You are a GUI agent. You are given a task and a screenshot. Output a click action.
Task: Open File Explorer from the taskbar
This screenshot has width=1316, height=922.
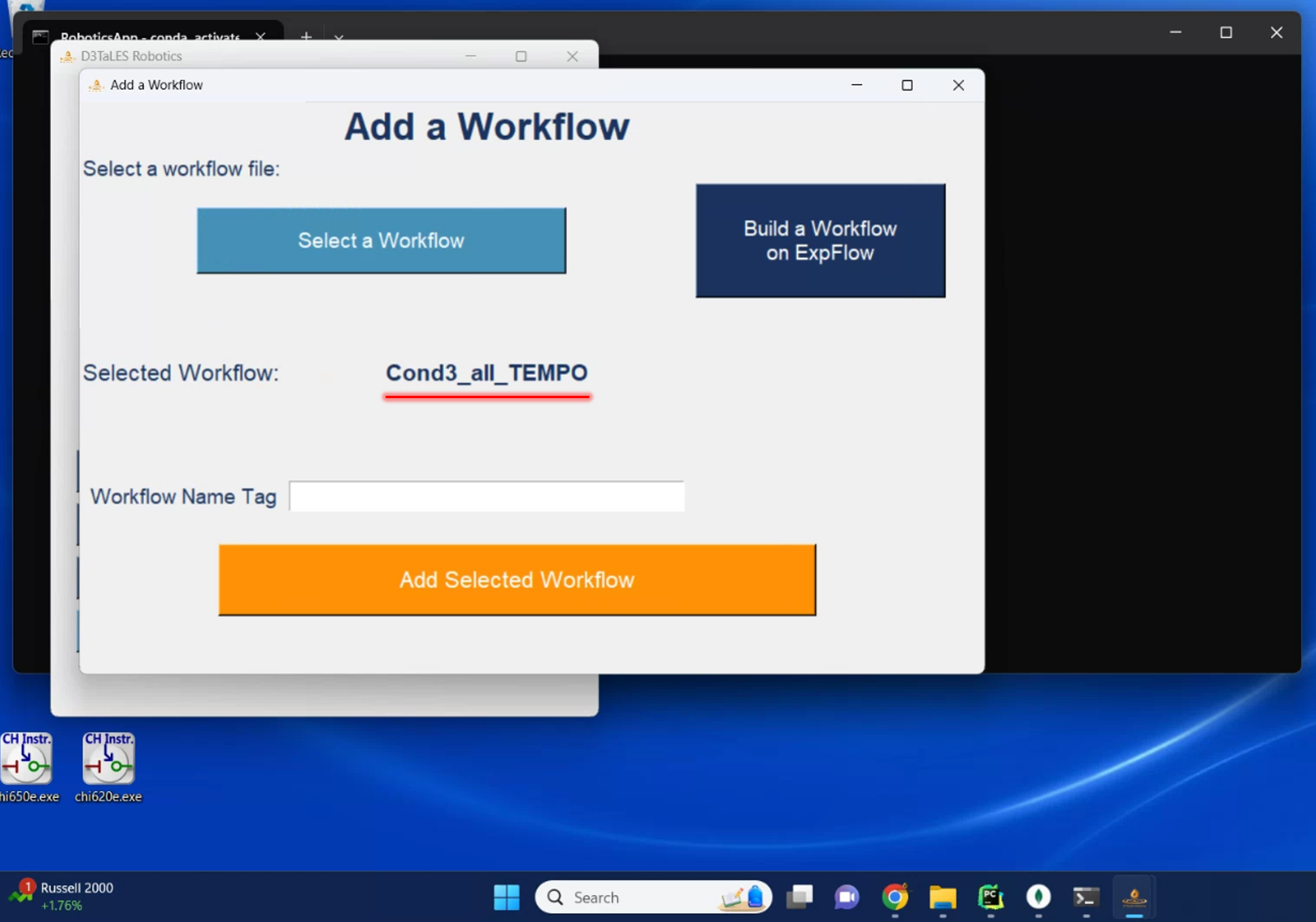coord(943,897)
